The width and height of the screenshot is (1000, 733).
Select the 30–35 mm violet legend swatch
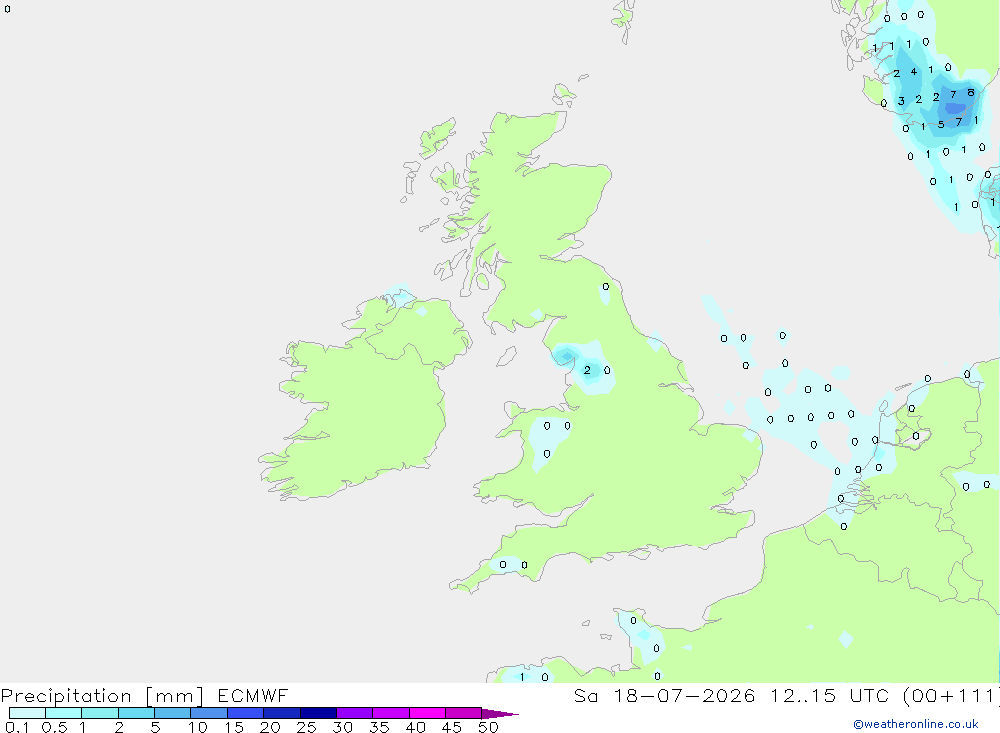pyautogui.click(x=355, y=713)
